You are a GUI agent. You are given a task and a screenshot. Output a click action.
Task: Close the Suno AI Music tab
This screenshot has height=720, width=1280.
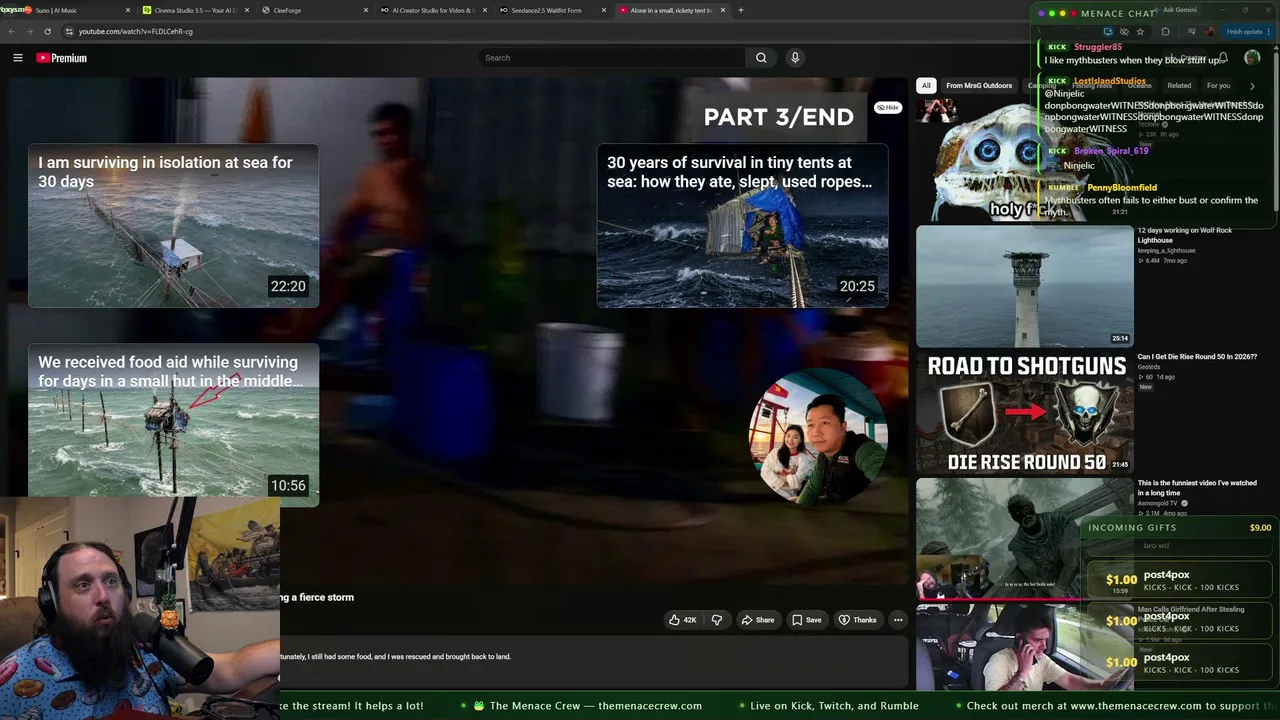pyautogui.click(x=128, y=10)
